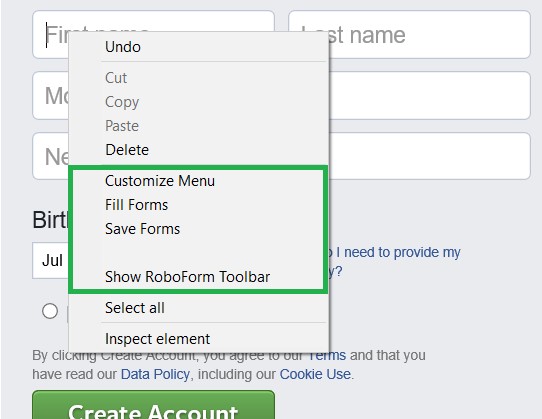Focus the Last name input field
This screenshot has width=542, height=419.
[x=409, y=35]
